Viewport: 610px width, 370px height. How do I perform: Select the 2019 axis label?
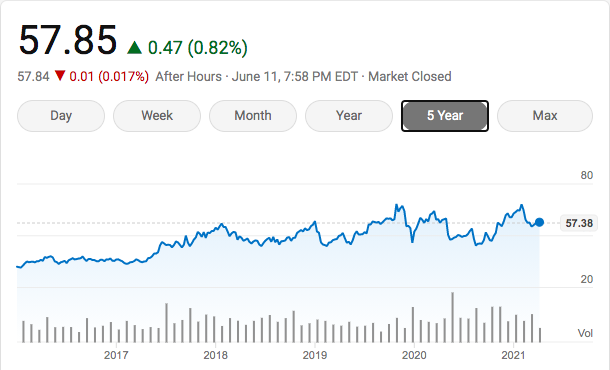coord(315,355)
